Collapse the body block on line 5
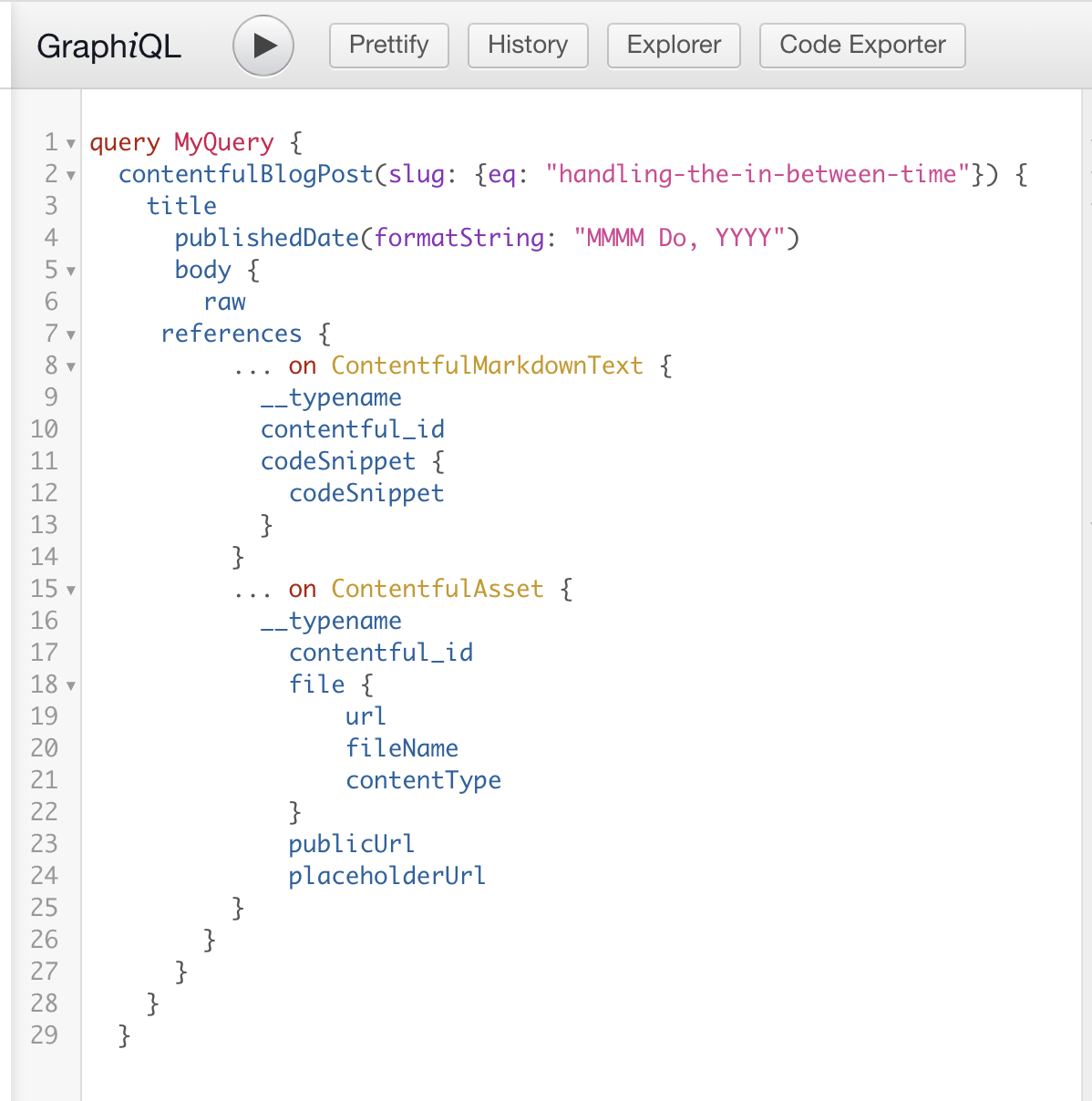The image size is (1092, 1101). (x=72, y=271)
